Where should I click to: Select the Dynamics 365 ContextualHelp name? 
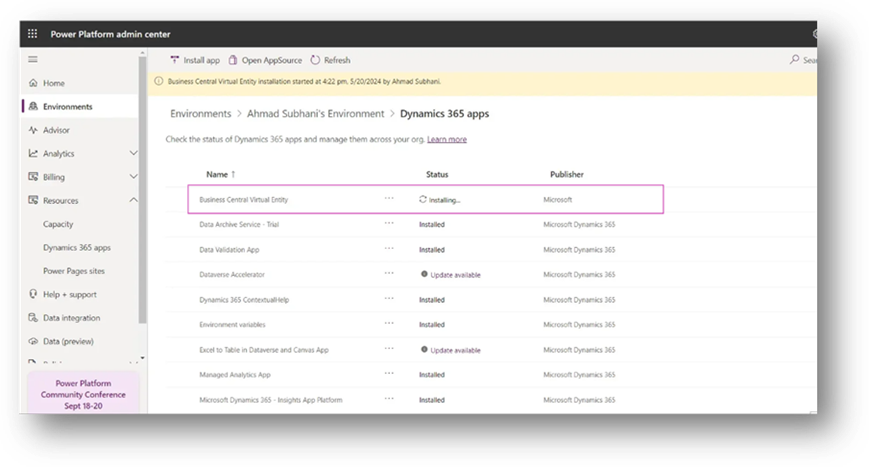[244, 300]
